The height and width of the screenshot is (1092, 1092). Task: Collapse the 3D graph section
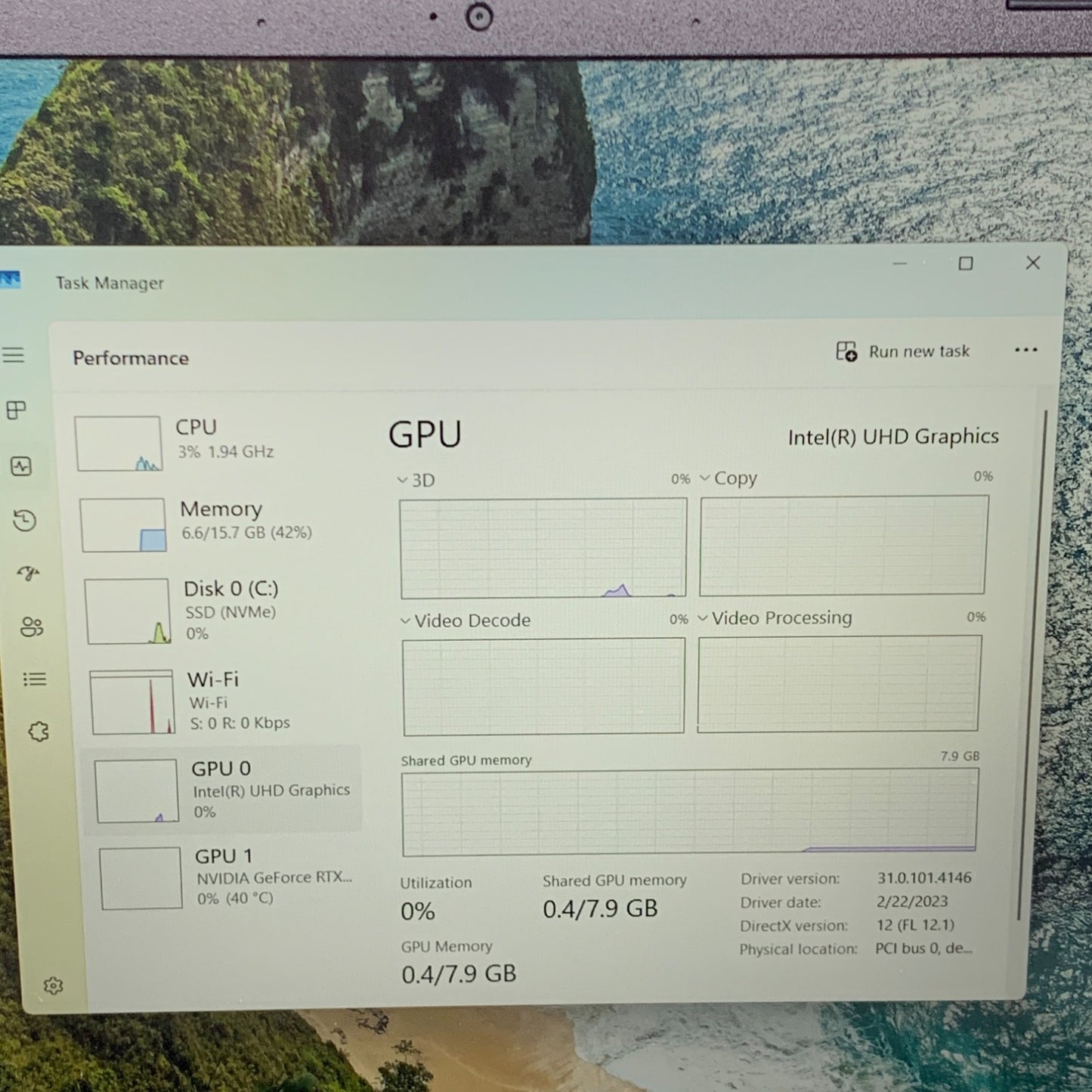click(x=401, y=480)
